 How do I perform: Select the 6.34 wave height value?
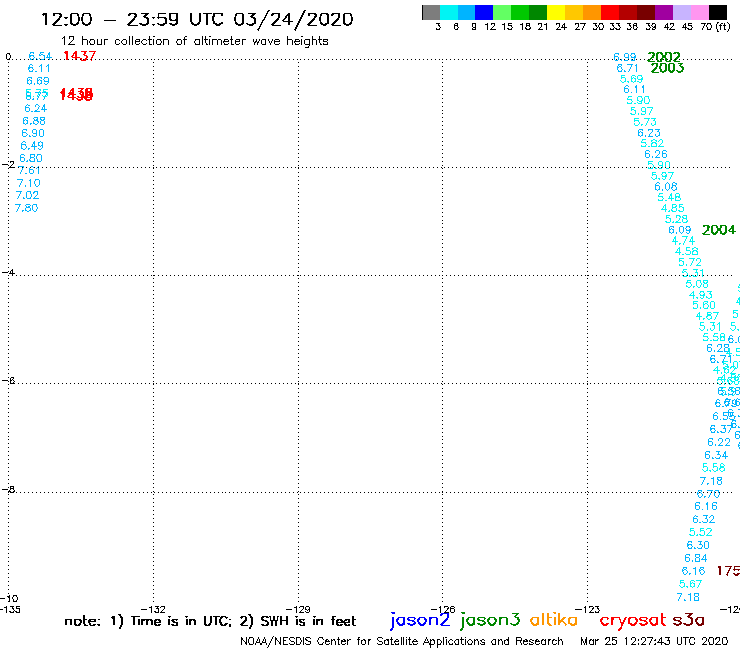[716, 456]
